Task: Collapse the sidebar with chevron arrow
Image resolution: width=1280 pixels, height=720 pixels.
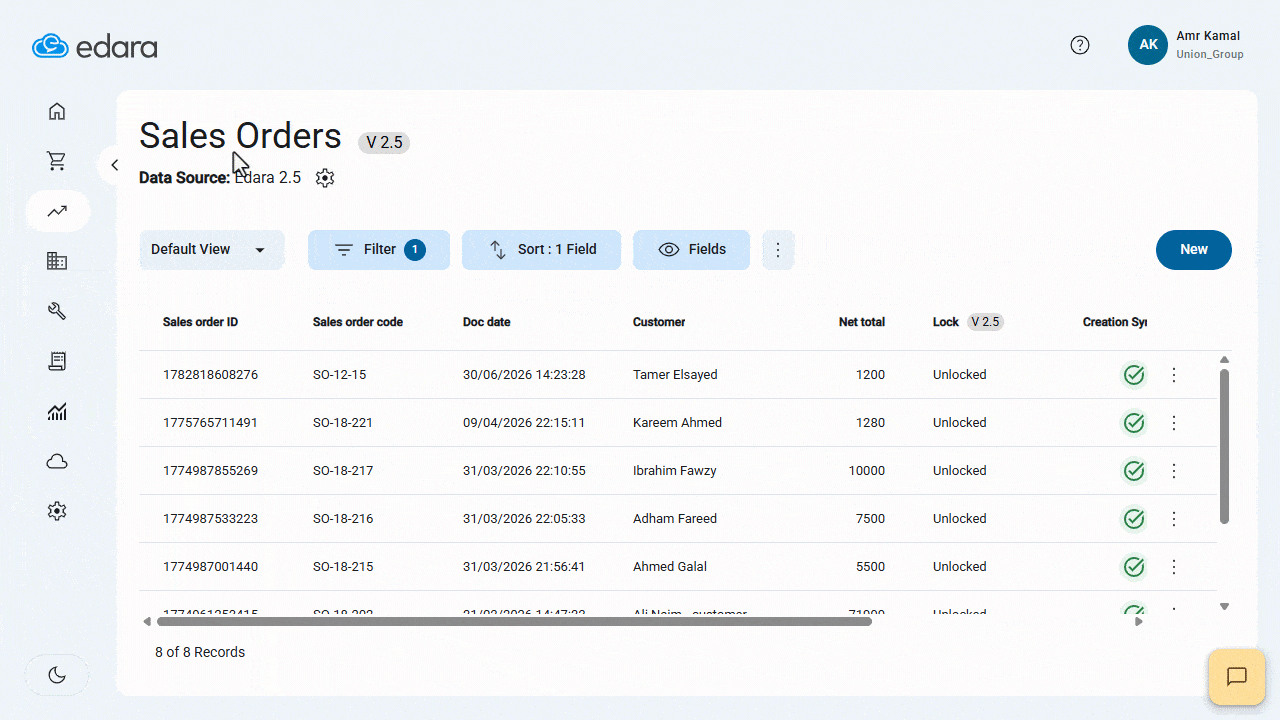Action: click(x=114, y=165)
